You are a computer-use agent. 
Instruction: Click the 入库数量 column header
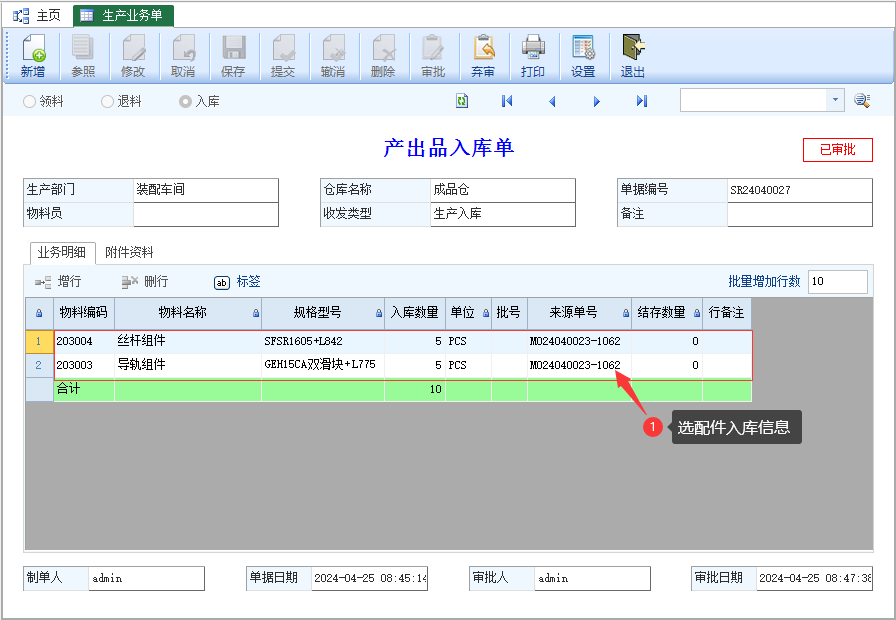[x=414, y=313]
